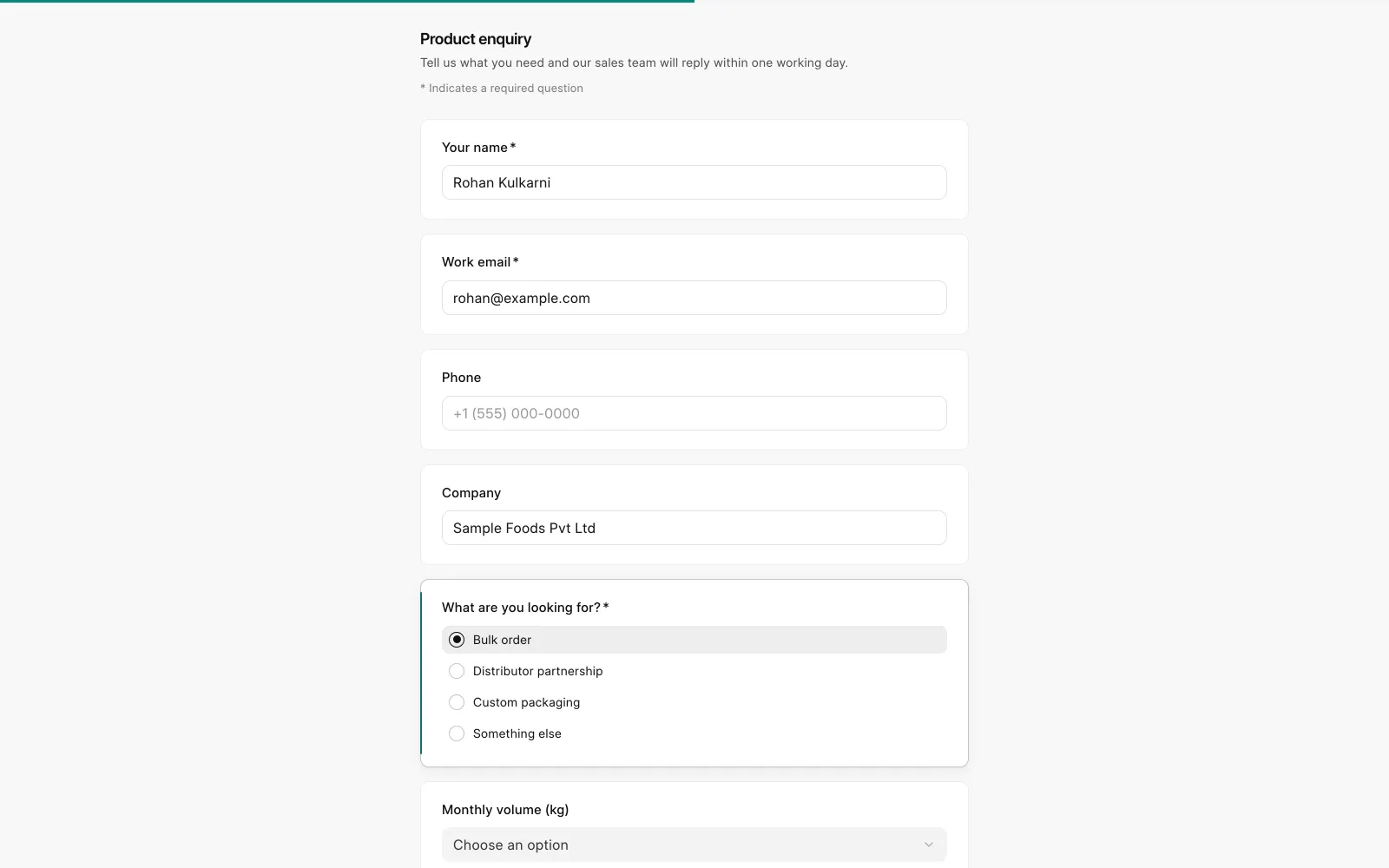Click the Monthly volume dropdown chevron arrow
Viewport: 1389px width, 868px height.
coord(928,845)
